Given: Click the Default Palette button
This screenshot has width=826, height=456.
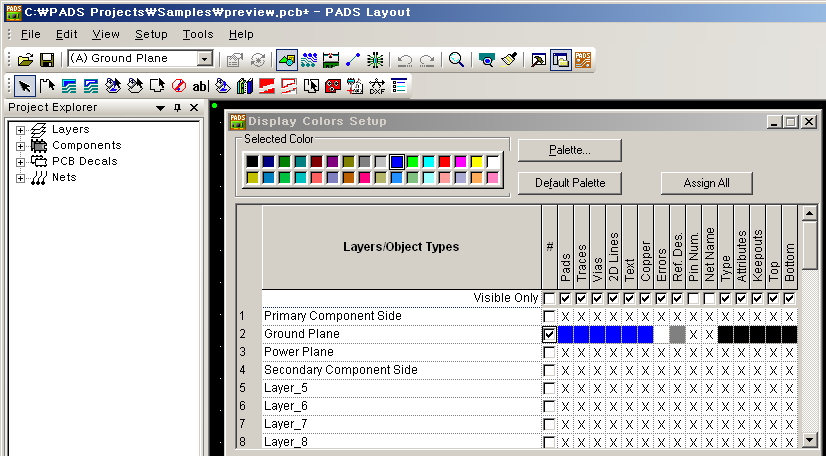Looking at the screenshot, I should point(569,183).
